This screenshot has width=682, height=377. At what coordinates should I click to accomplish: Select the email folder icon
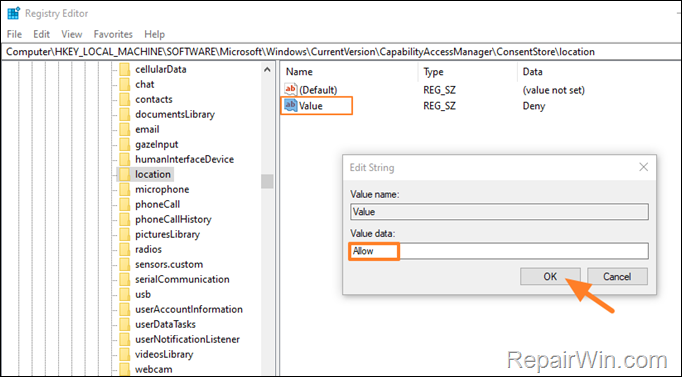coord(125,130)
